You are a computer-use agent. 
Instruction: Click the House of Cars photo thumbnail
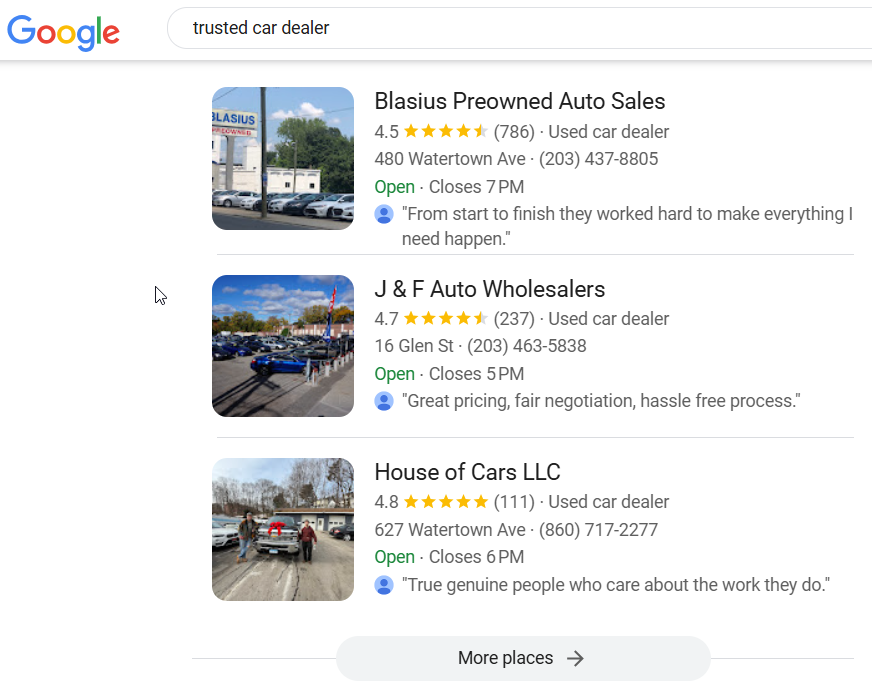point(283,529)
